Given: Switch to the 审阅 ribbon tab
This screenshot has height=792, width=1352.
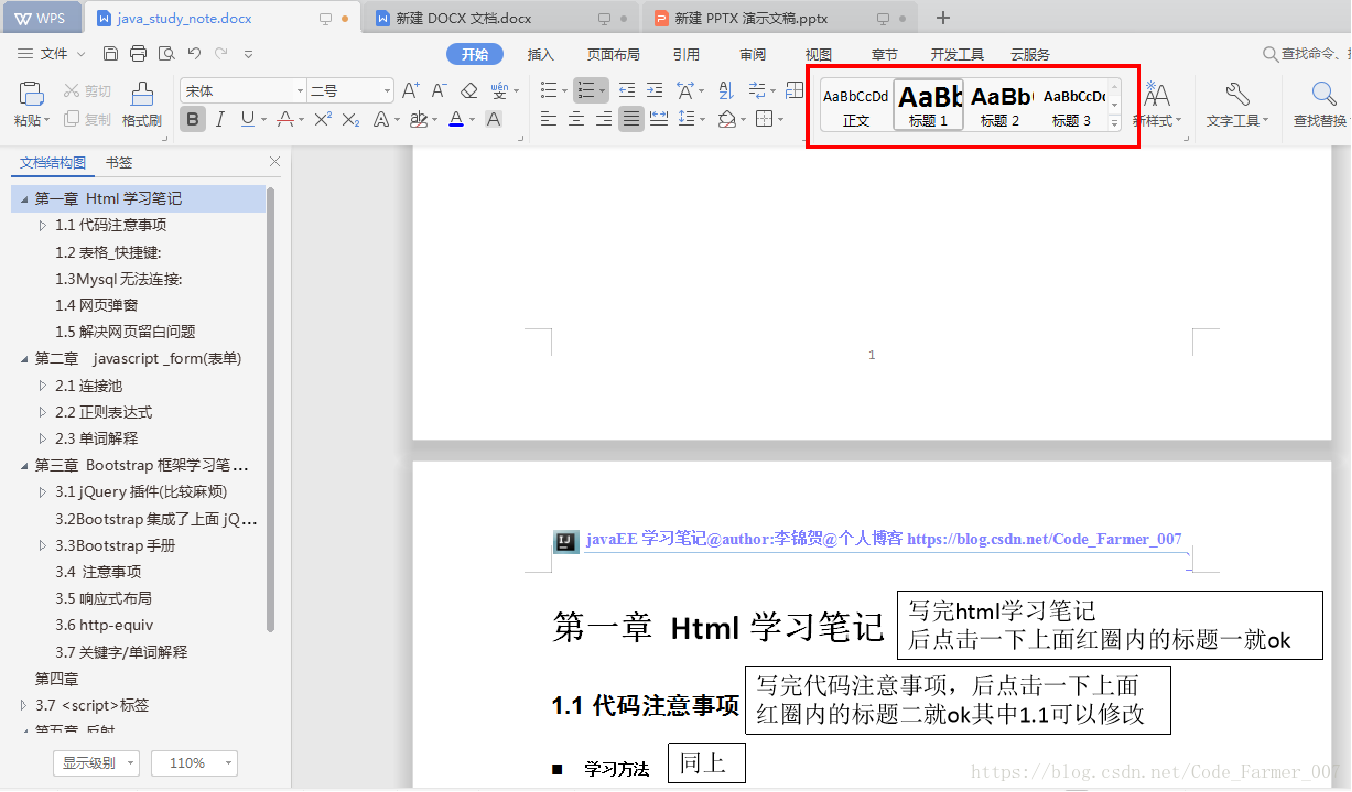Looking at the screenshot, I should 753,55.
